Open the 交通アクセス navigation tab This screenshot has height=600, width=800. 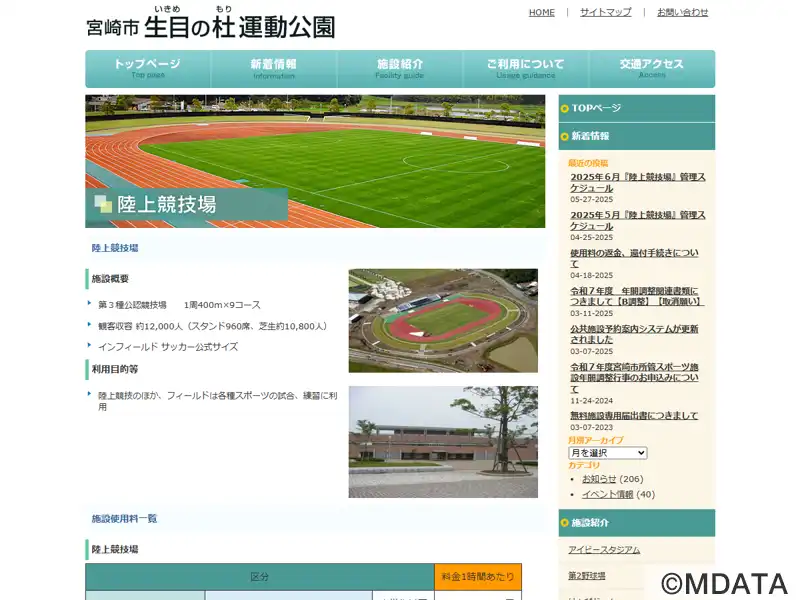pos(652,69)
